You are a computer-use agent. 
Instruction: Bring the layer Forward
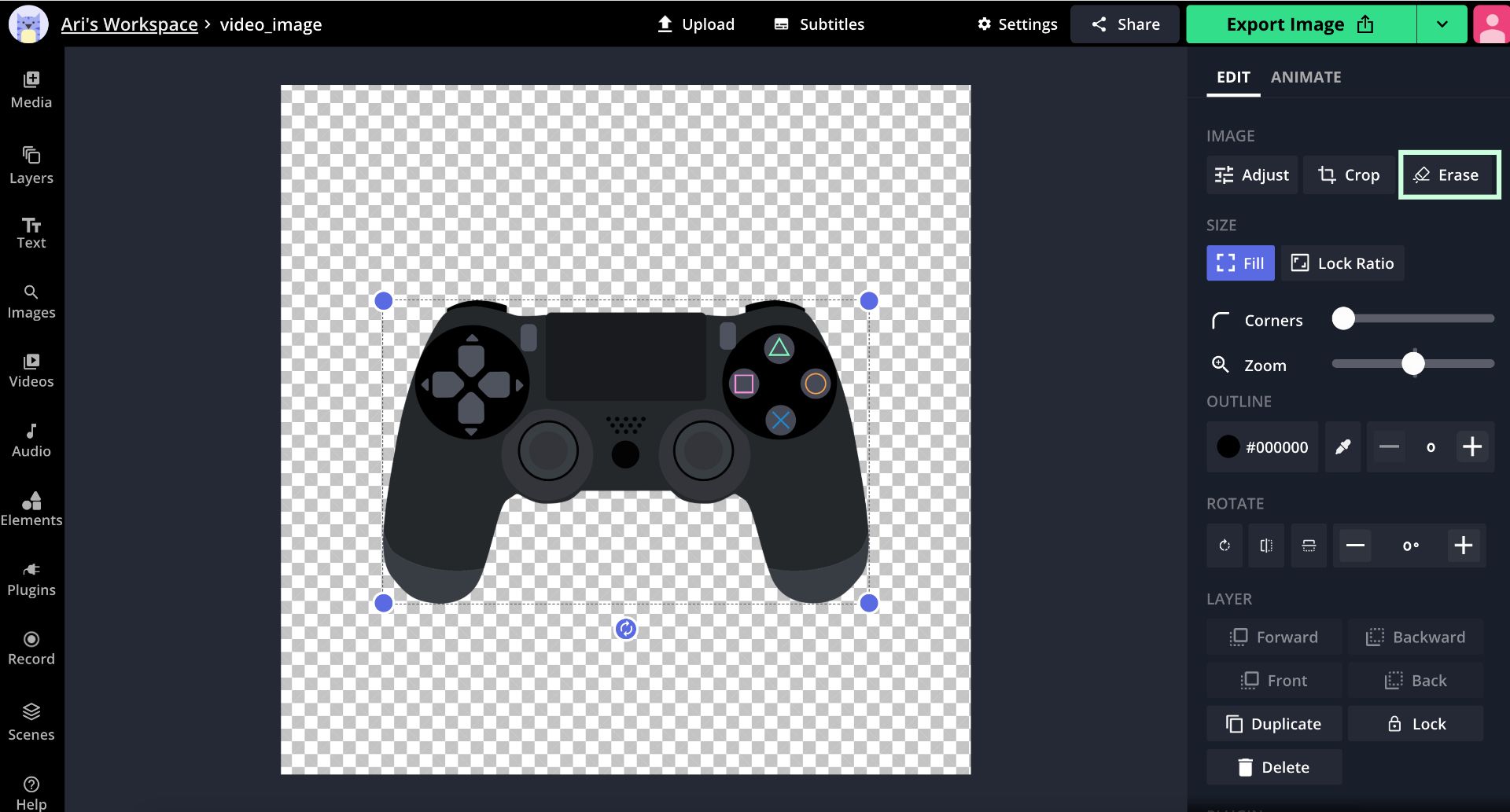point(1274,637)
